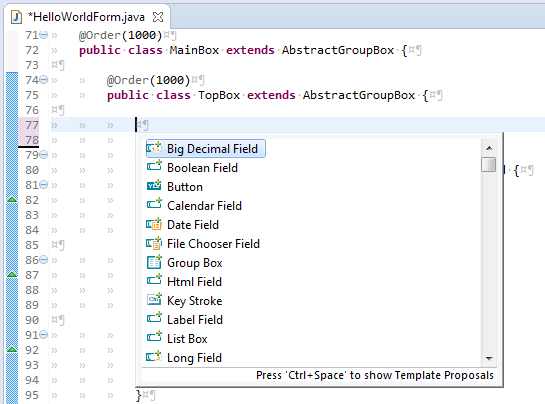
Task: Click the Date Field proposal icon
Action: [154, 224]
